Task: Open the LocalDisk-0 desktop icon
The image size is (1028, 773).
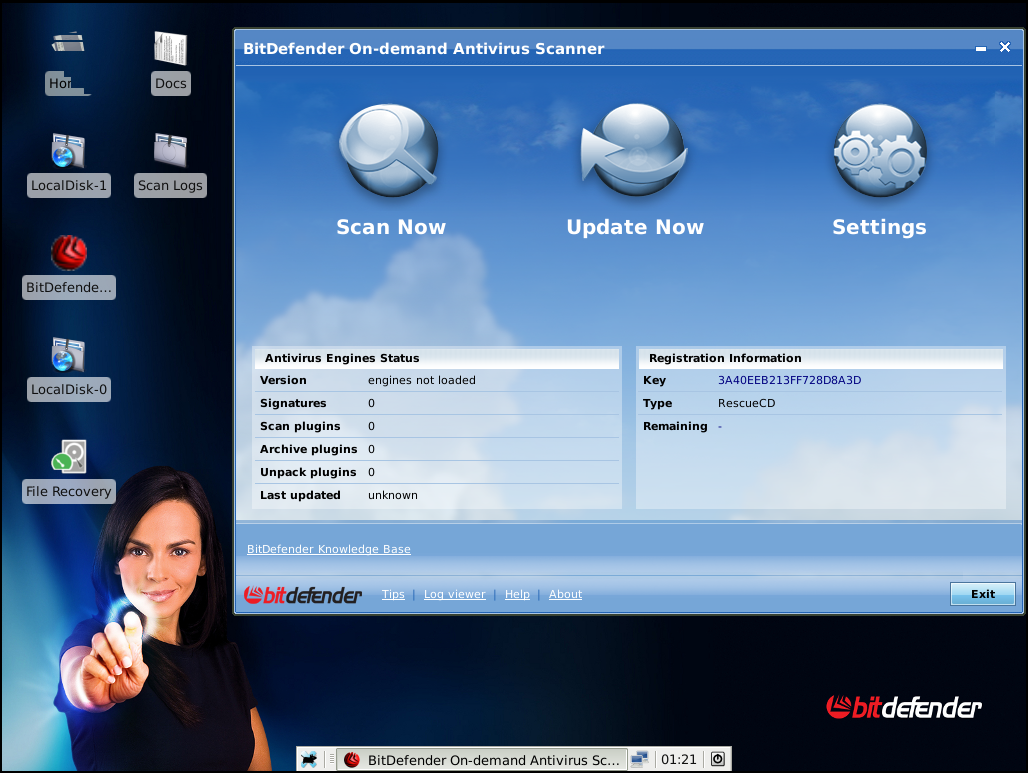Action: point(68,355)
